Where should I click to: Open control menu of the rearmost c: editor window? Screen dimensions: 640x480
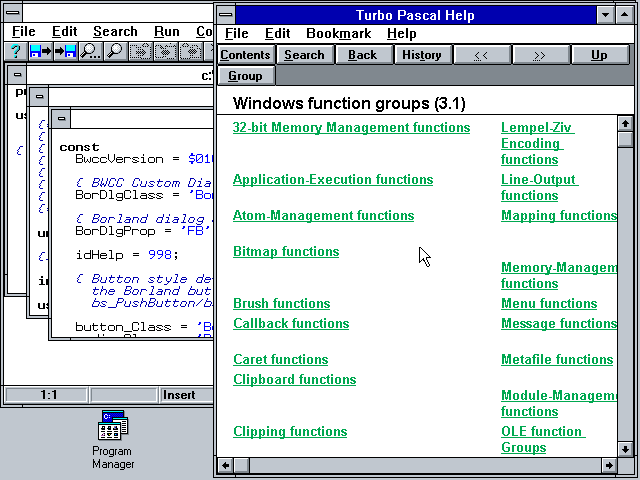[17, 75]
